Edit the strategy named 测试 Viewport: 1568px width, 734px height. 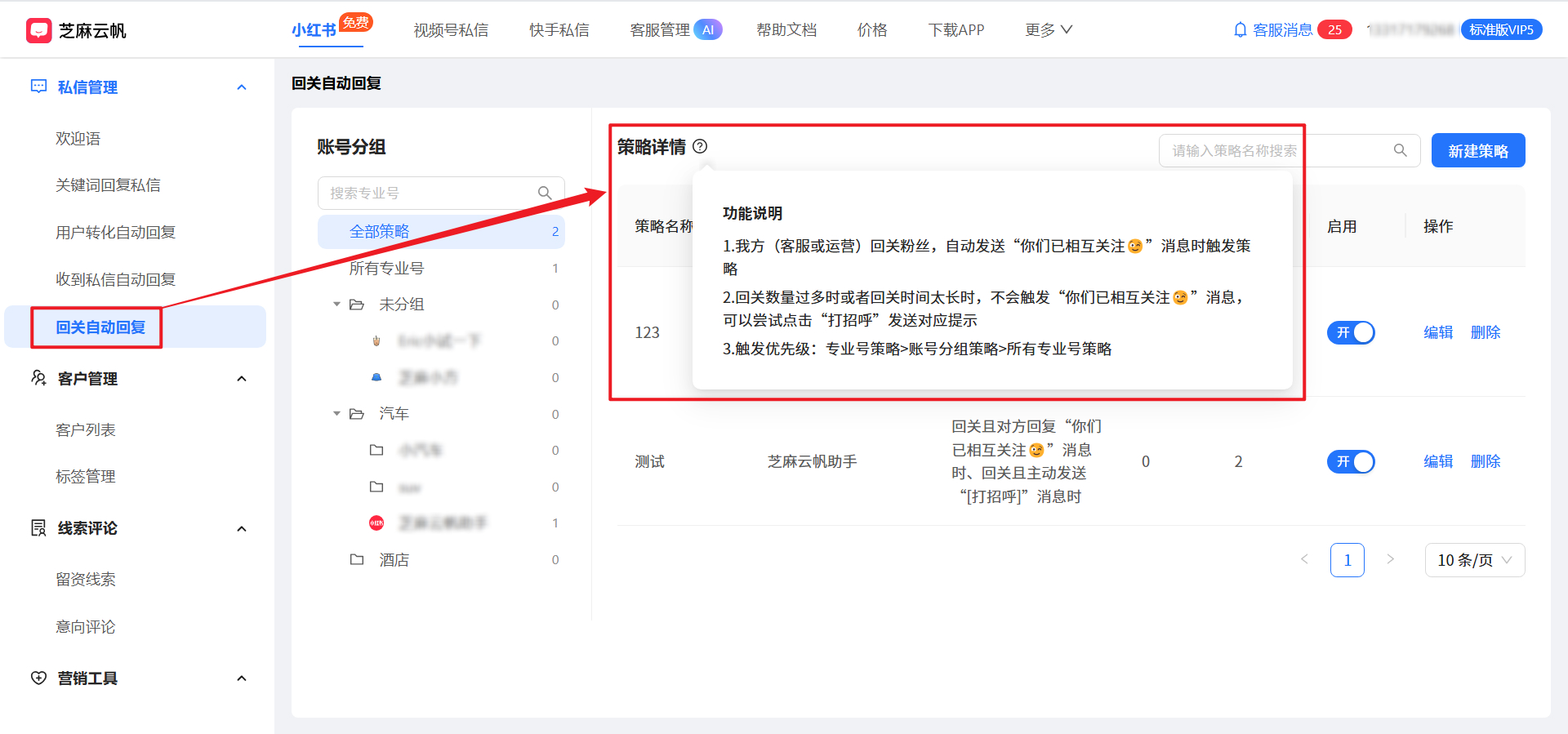pyautogui.click(x=1438, y=461)
